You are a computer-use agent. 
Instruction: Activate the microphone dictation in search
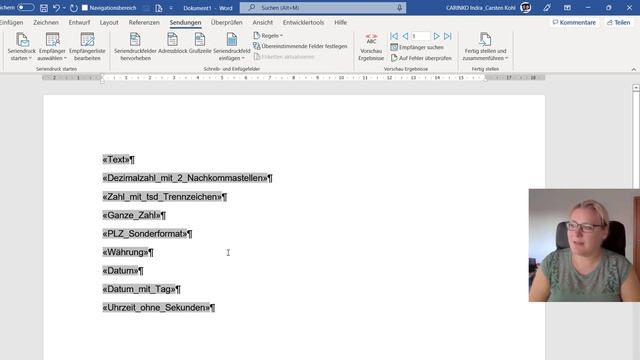[399, 8]
